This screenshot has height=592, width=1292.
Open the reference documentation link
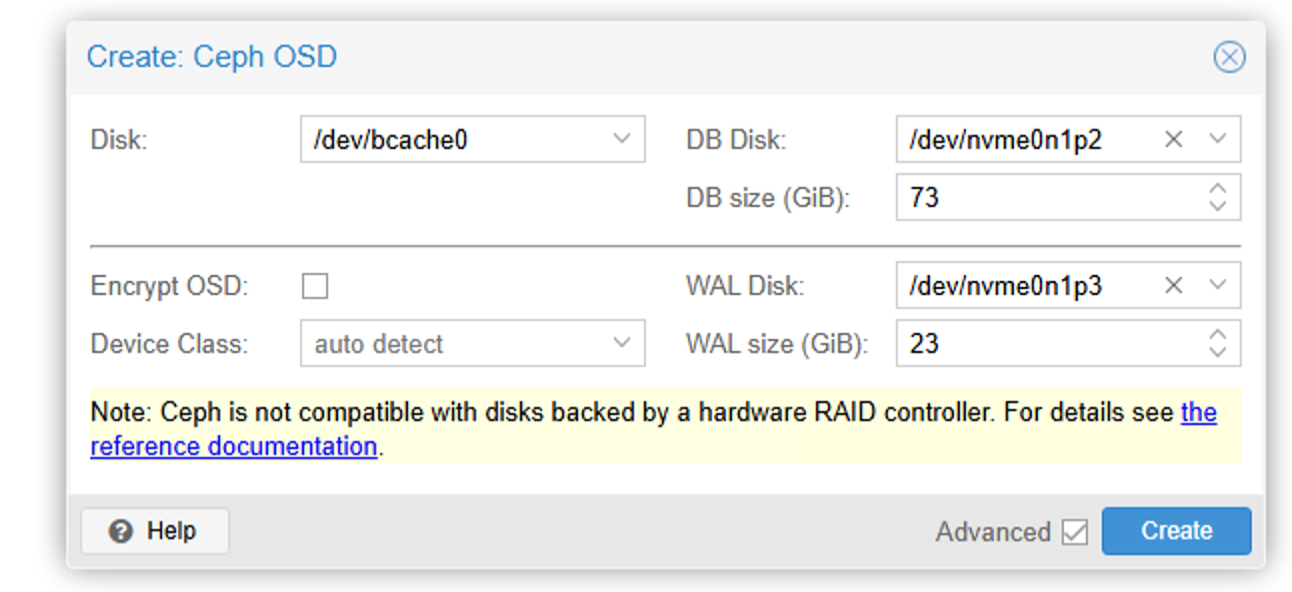pos(653,429)
